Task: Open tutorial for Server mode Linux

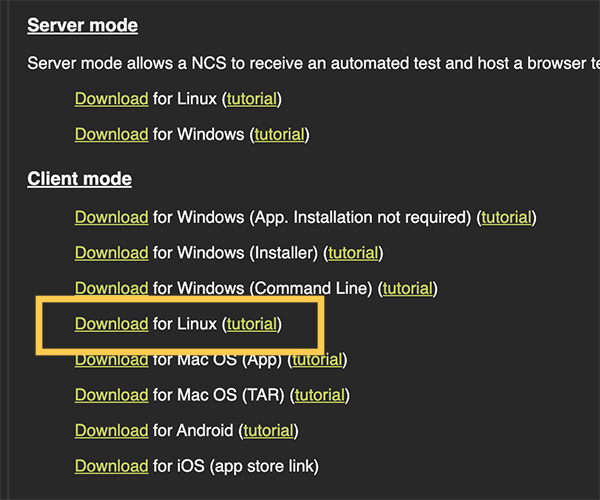Action: click(252, 99)
